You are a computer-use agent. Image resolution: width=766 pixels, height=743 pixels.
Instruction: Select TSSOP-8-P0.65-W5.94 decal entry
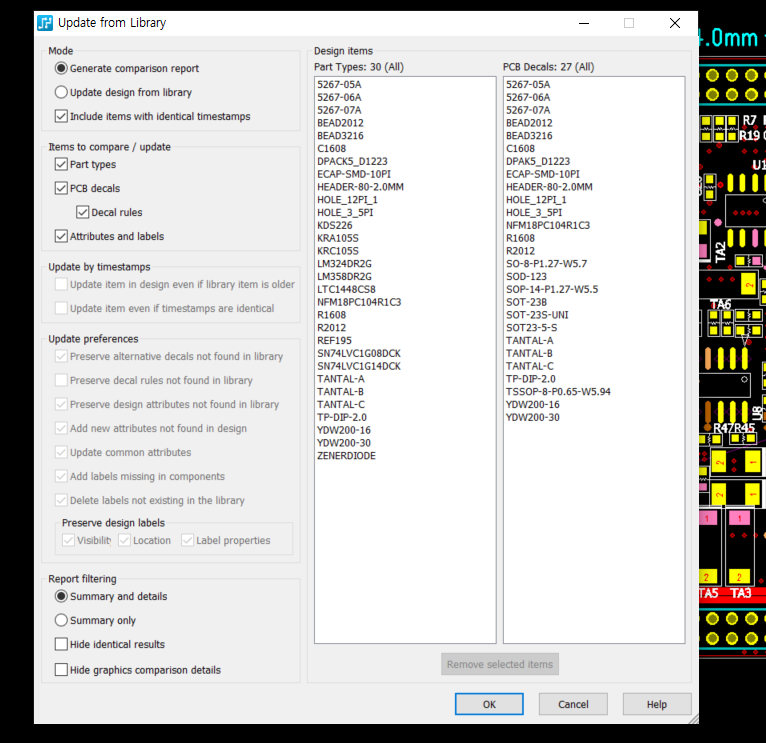(558, 392)
